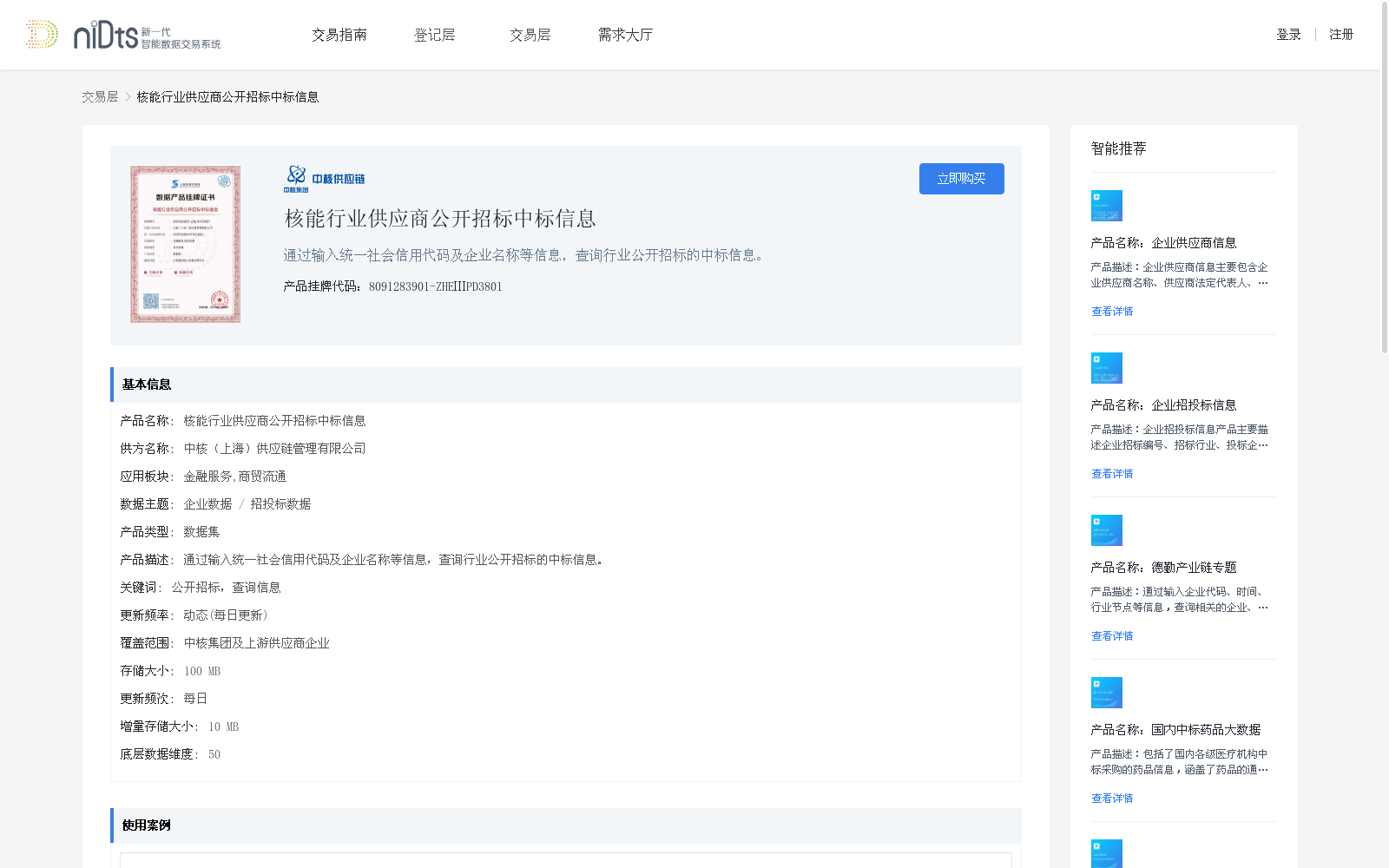Go back via 交易层 breadcrumb
This screenshot has width=1389, height=868.
[100, 97]
